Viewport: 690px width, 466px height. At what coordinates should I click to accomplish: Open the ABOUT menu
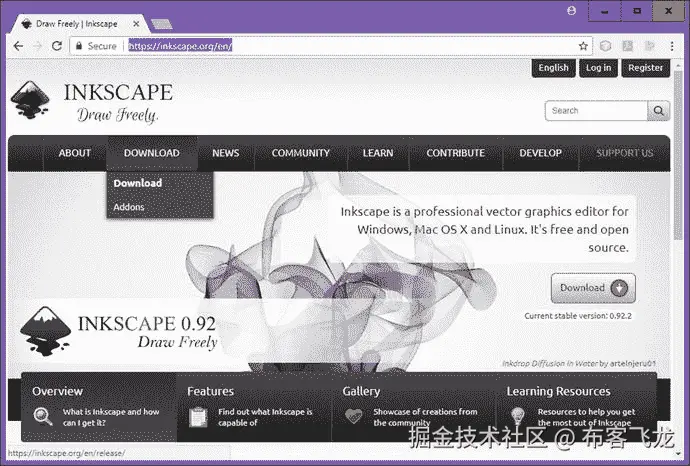tap(74, 153)
